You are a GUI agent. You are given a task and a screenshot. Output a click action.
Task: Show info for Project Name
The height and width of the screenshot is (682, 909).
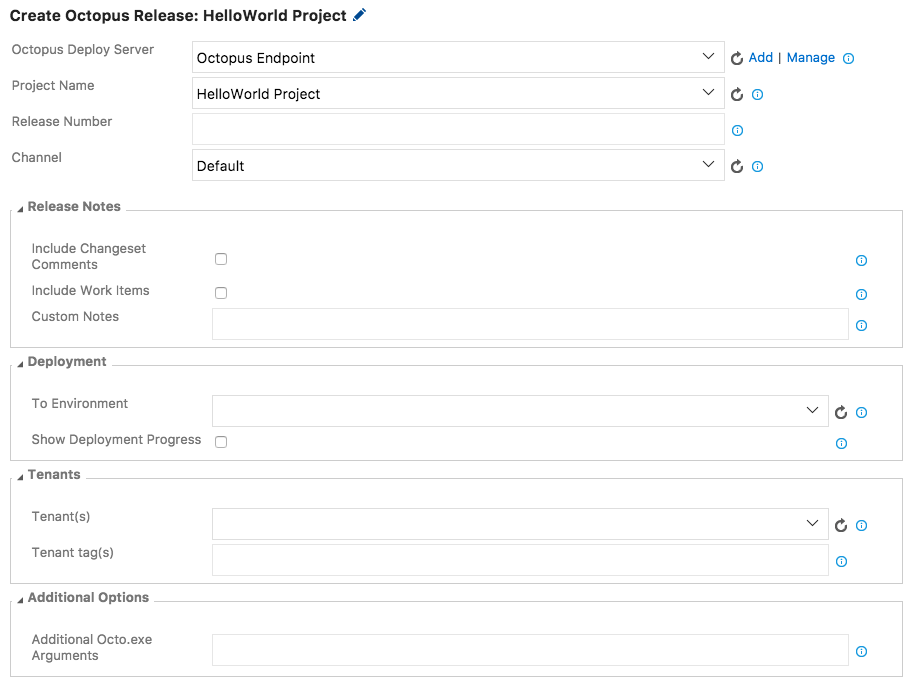[757, 95]
